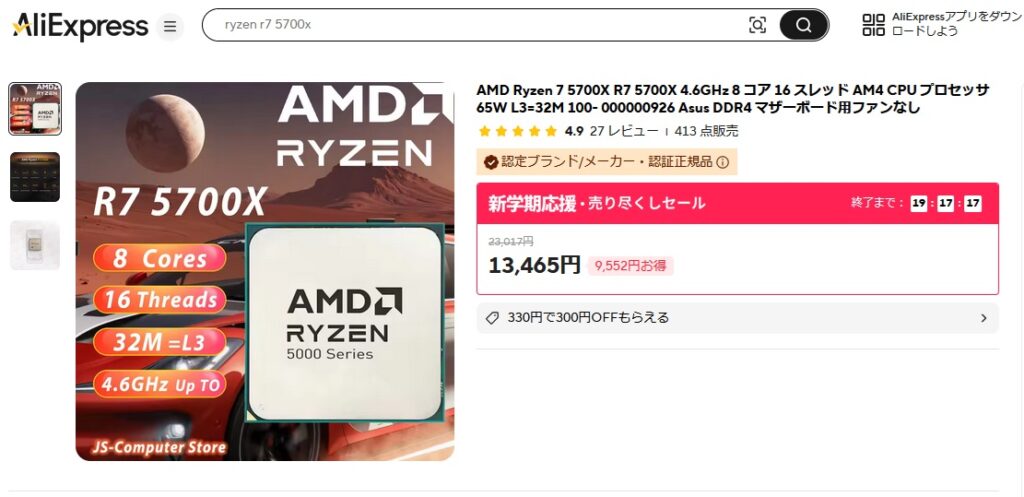The width and height of the screenshot is (1024, 497).
Task: Expand the 330円で300円OFF coupon chevron
Action: pos(984,319)
